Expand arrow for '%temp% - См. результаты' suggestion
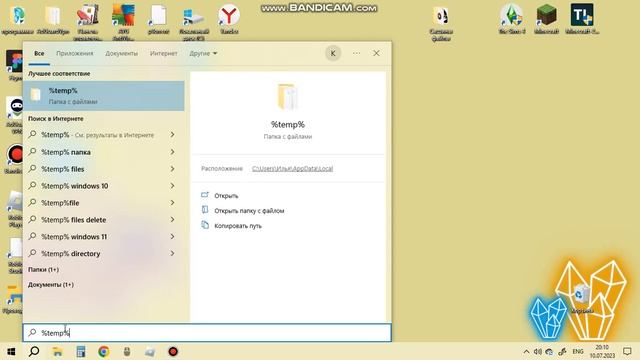This screenshot has height=360, width=640. coord(173,135)
